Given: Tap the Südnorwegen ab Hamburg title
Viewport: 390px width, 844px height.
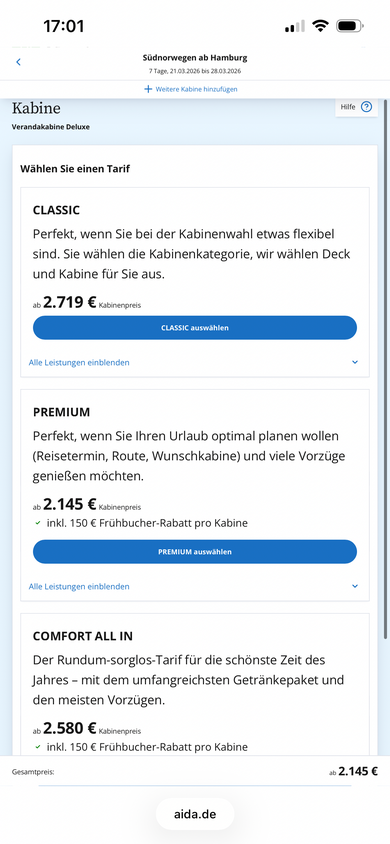Looking at the screenshot, I should click(195, 58).
